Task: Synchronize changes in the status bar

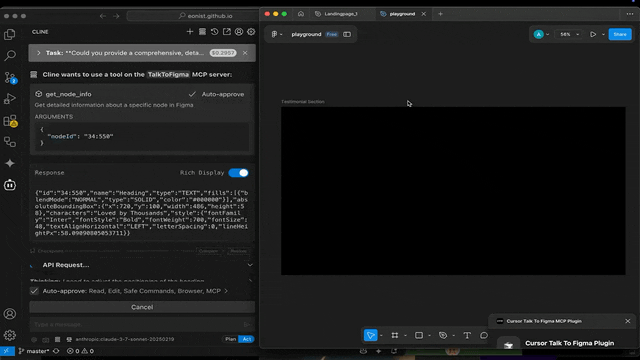Action: 56,351
